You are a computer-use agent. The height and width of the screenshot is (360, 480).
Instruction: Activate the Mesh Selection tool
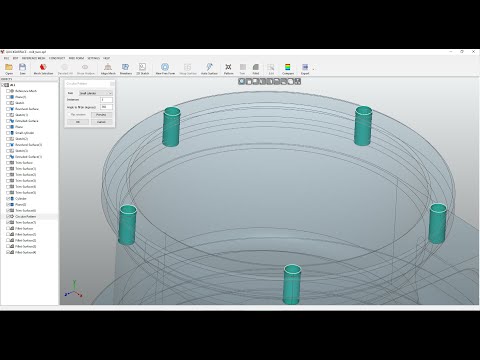tap(43, 69)
